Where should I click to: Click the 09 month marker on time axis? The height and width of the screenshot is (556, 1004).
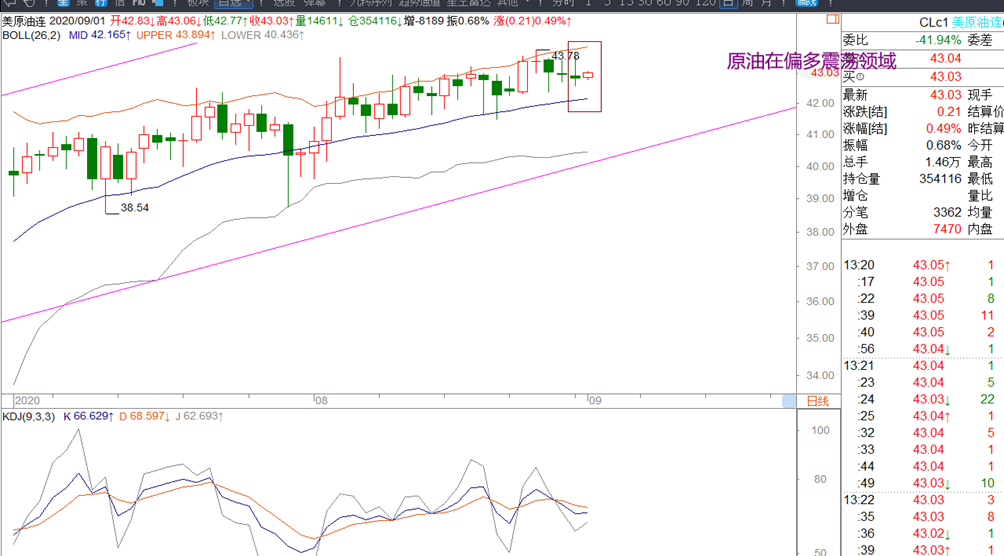[x=595, y=401]
